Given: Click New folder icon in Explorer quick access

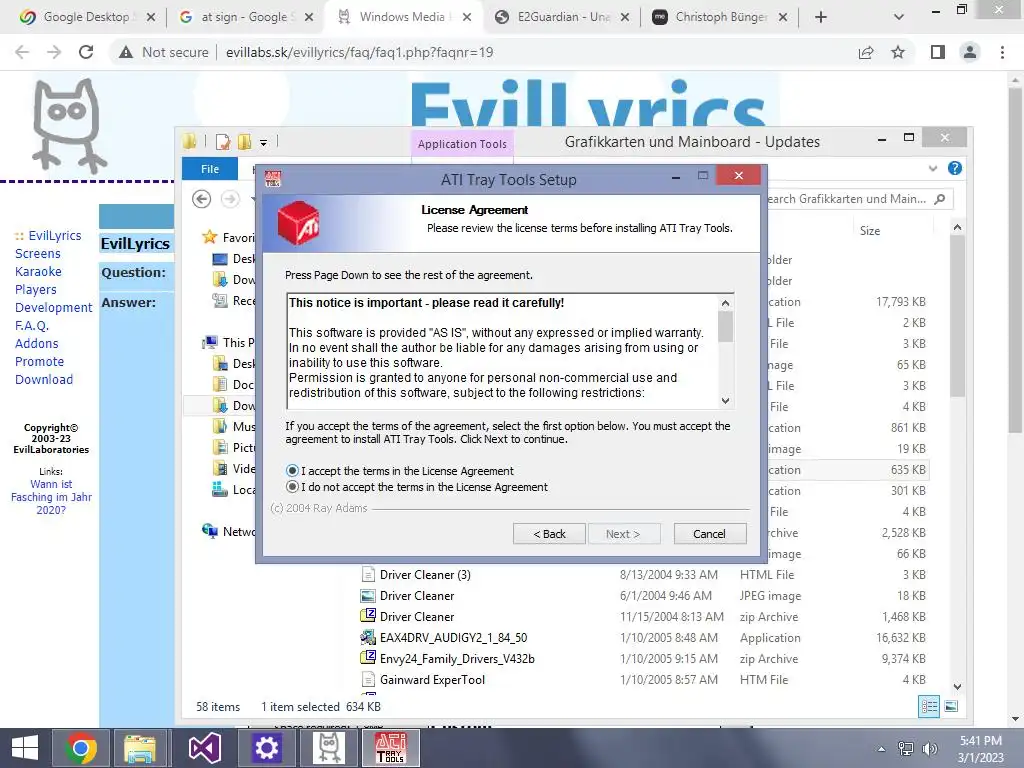Looking at the screenshot, I should coord(245,142).
